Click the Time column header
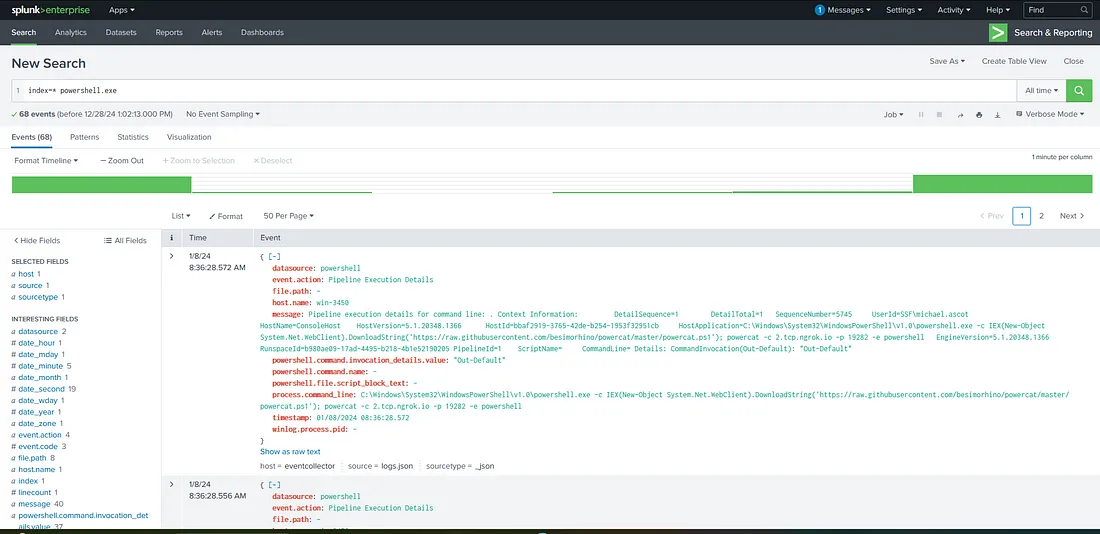Screen dimensions: 1100x534 pyautogui.click(x=198, y=238)
